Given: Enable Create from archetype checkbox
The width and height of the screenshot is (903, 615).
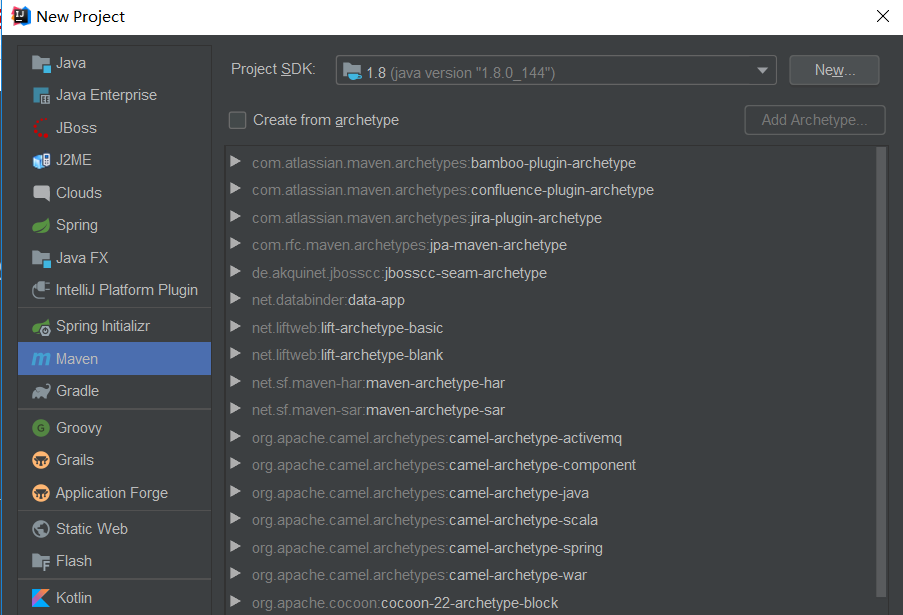Looking at the screenshot, I should tap(238, 120).
